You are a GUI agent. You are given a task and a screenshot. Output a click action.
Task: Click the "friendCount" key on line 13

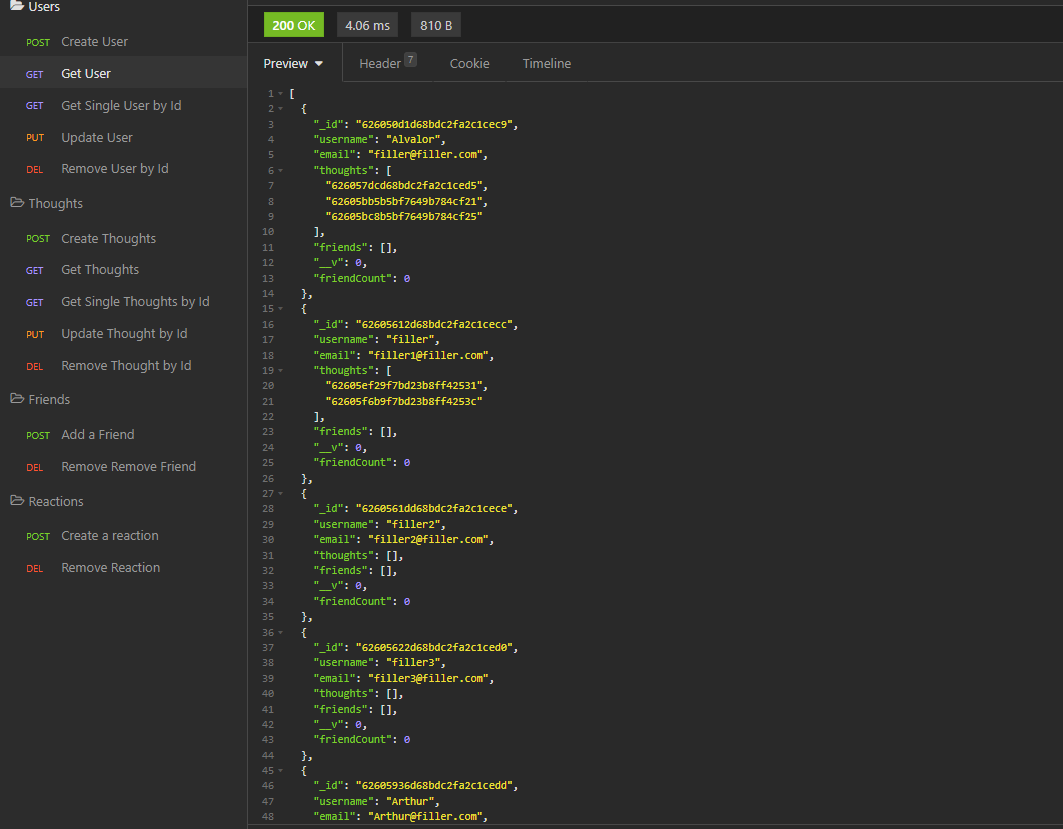coord(353,278)
